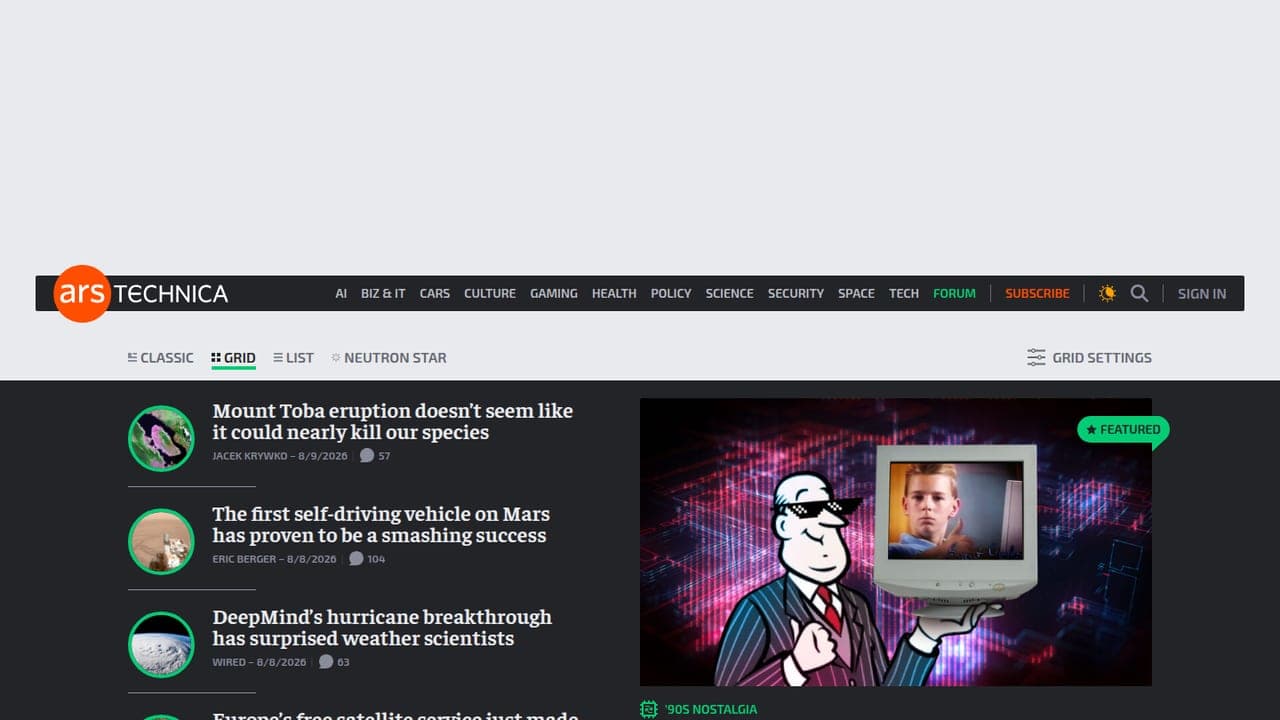Open the Mount Toba eruption article headline

click(393, 421)
